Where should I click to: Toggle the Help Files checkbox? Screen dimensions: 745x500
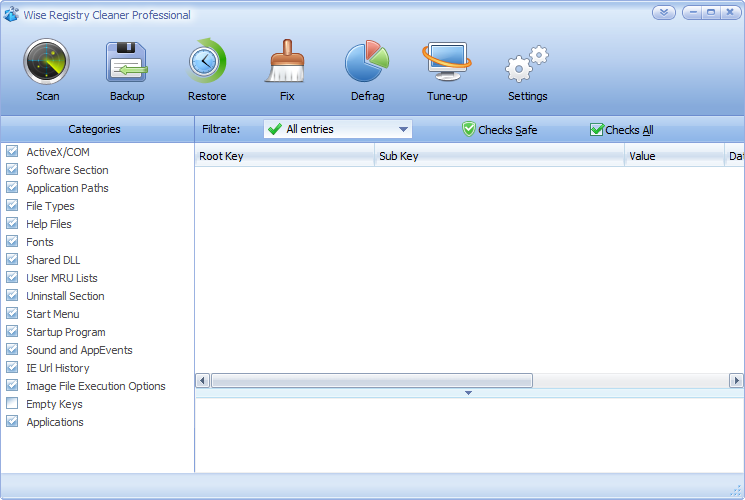coord(12,224)
